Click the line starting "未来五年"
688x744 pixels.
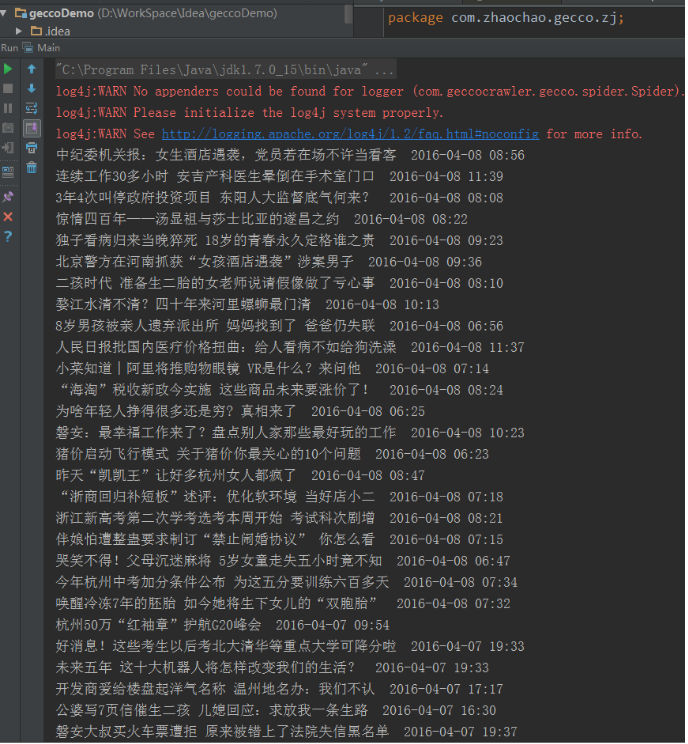272,668
